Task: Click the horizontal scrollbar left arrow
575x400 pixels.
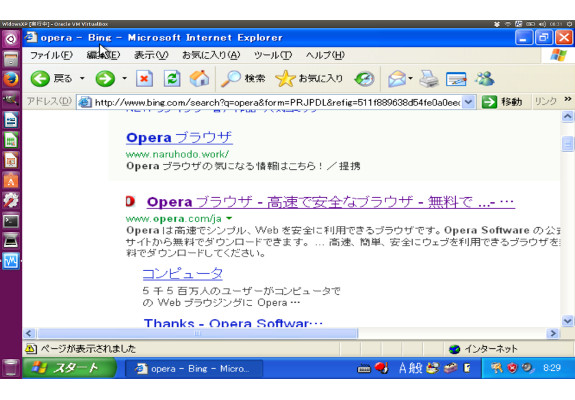Action: (x=29, y=333)
